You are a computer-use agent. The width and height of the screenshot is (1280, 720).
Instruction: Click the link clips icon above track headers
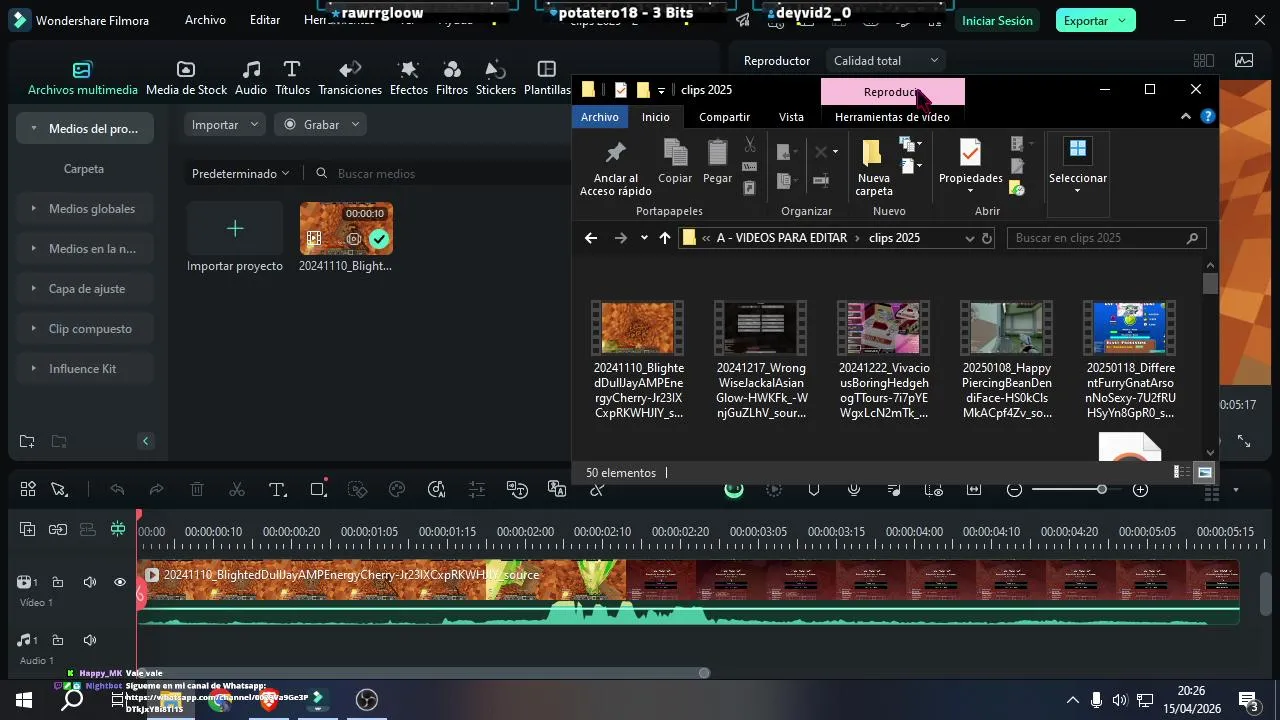[x=58, y=530]
